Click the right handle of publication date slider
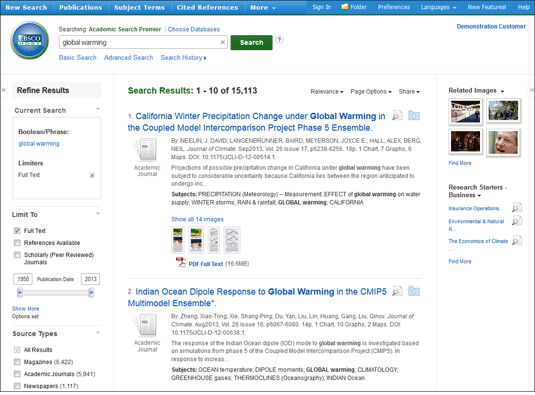The height and width of the screenshot is (395, 535). (x=91, y=292)
